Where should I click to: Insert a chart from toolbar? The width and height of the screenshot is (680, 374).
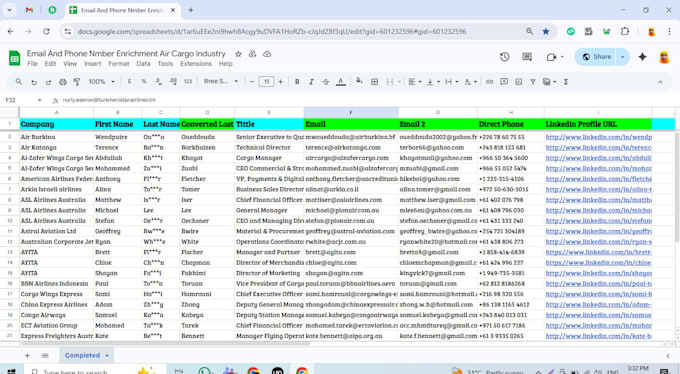tap(518, 82)
